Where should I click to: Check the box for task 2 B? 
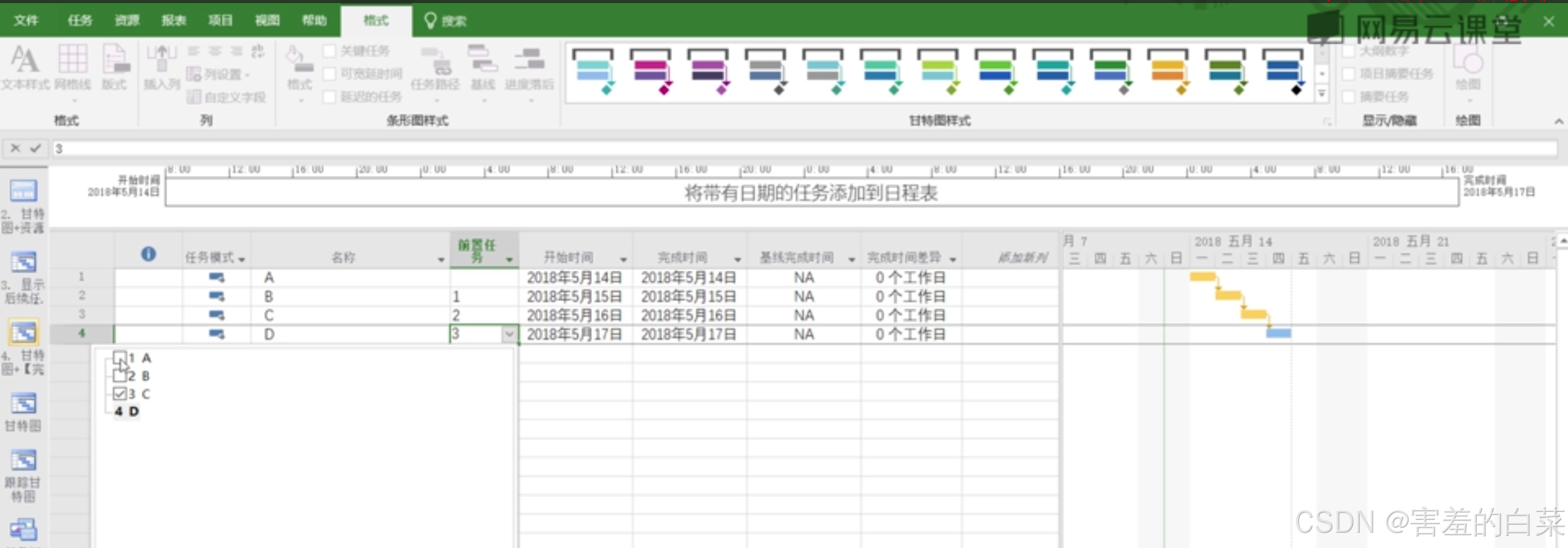(x=120, y=375)
